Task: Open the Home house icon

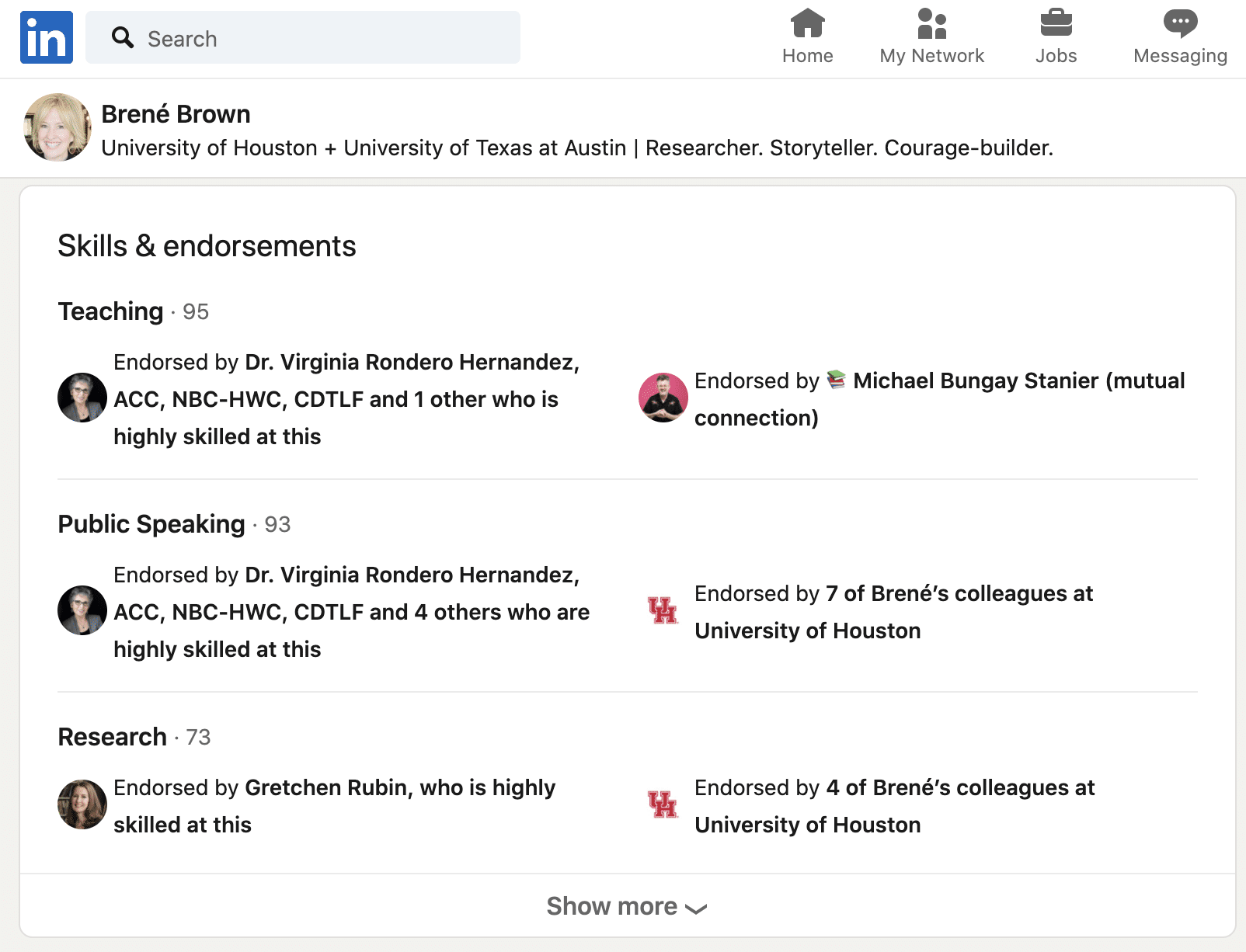Action: click(807, 23)
